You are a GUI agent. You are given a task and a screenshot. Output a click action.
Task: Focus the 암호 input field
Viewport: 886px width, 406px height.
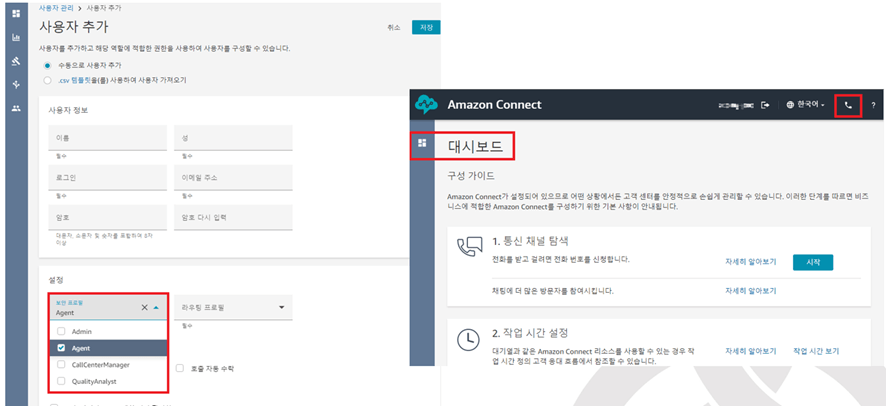[108, 217]
